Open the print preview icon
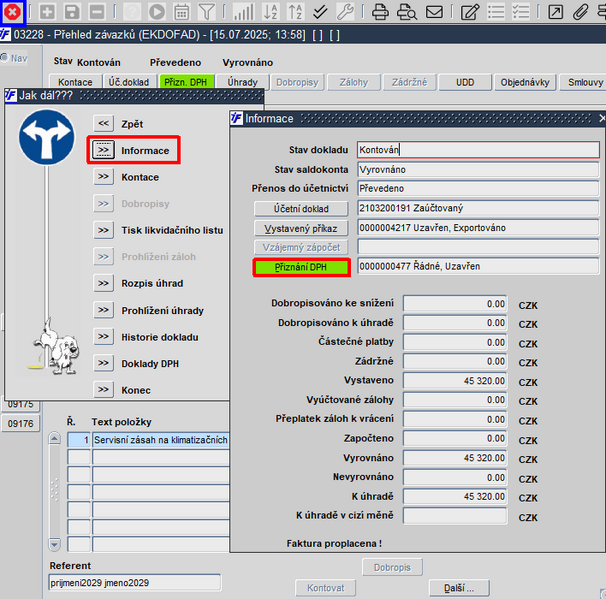606x599 pixels. pyautogui.click(x=407, y=12)
